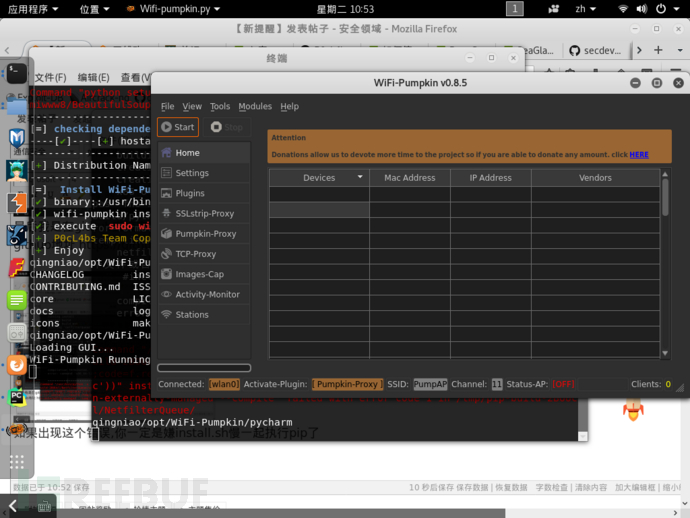690x518 pixels.
Task: Open the 文件(F) menu in the terminal window
Action: [x=51, y=77]
